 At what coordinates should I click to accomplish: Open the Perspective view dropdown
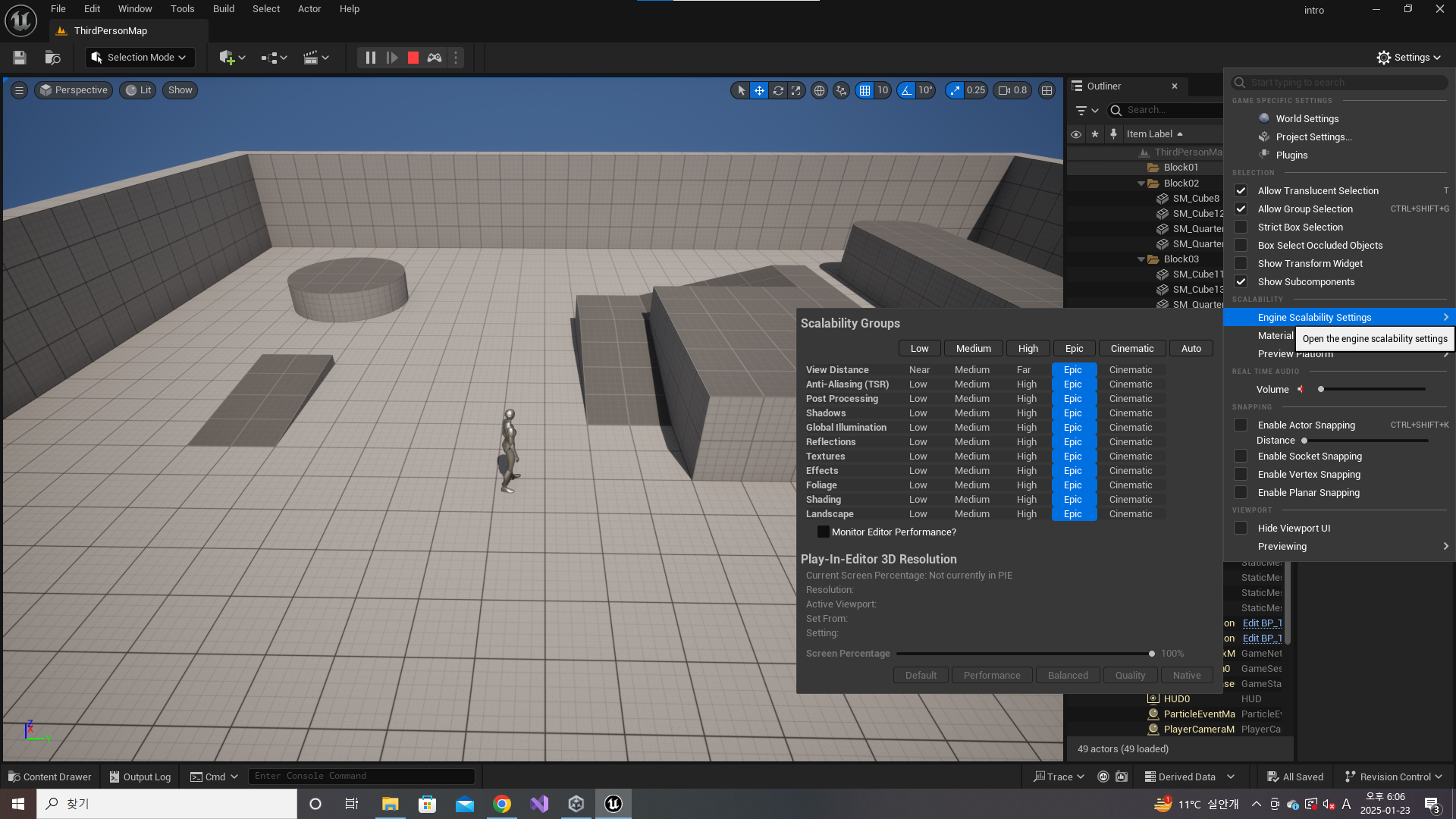(74, 90)
